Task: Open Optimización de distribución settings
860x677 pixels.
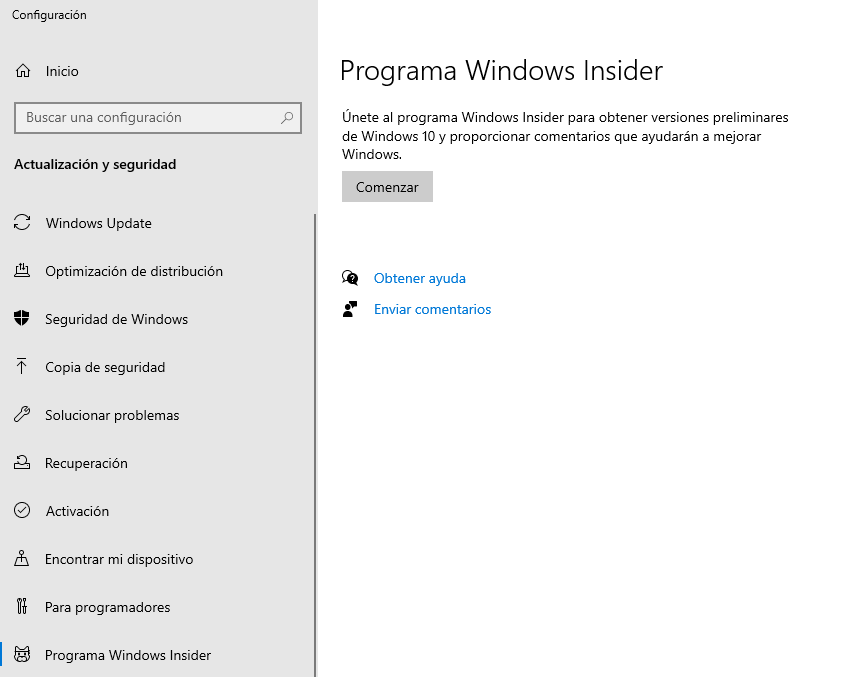Action: point(133,271)
